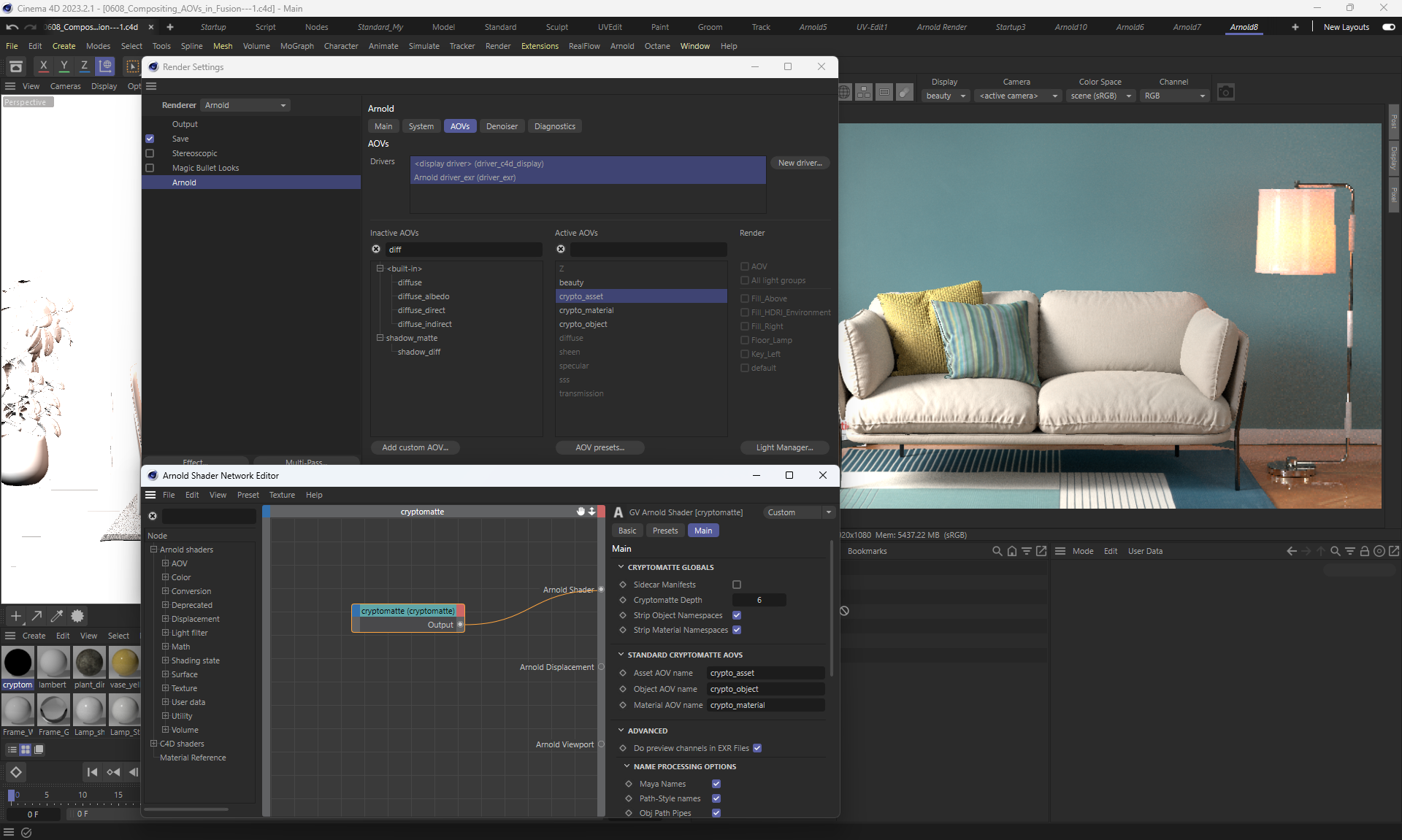Viewport: 1402px width, 840px height.
Task: Click the snapshot camera icon in render view
Action: point(1225,93)
